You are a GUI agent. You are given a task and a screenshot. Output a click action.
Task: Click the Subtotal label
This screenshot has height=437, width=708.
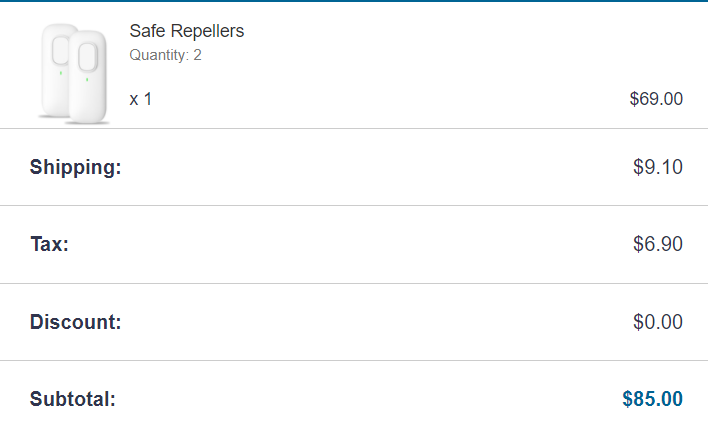click(73, 399)
